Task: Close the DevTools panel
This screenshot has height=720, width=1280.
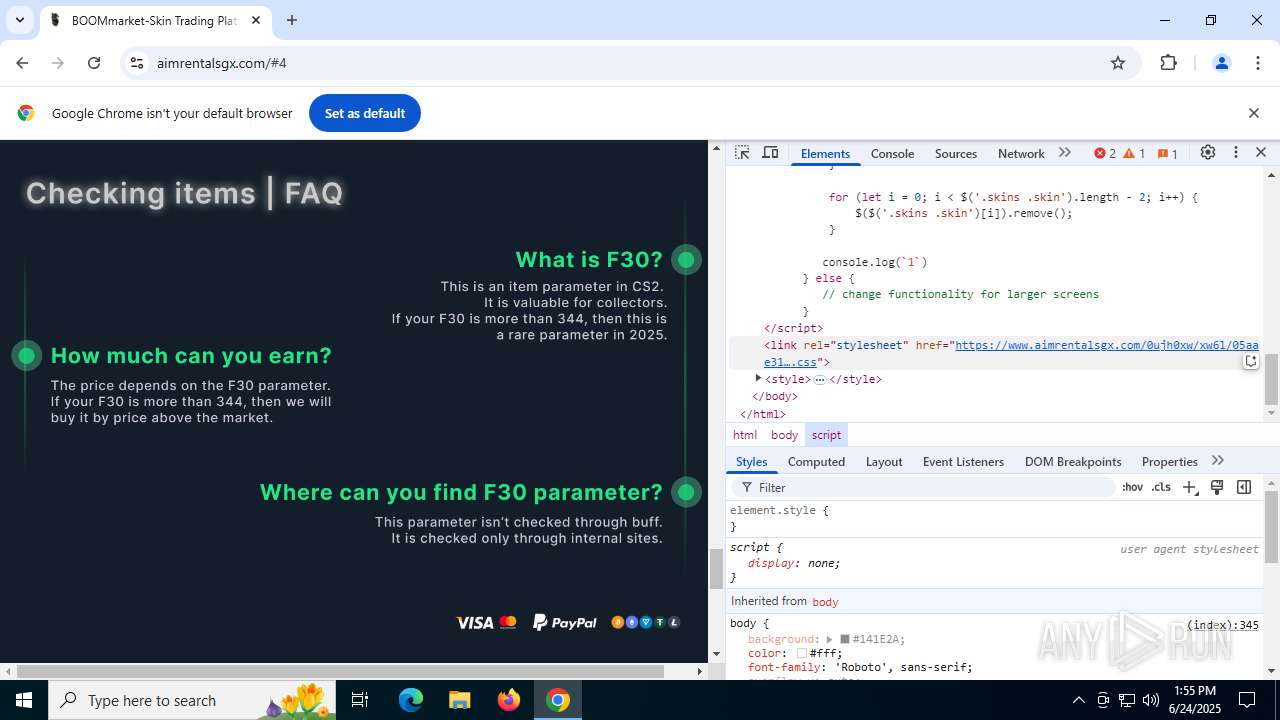Action: tap(1261, 153)
